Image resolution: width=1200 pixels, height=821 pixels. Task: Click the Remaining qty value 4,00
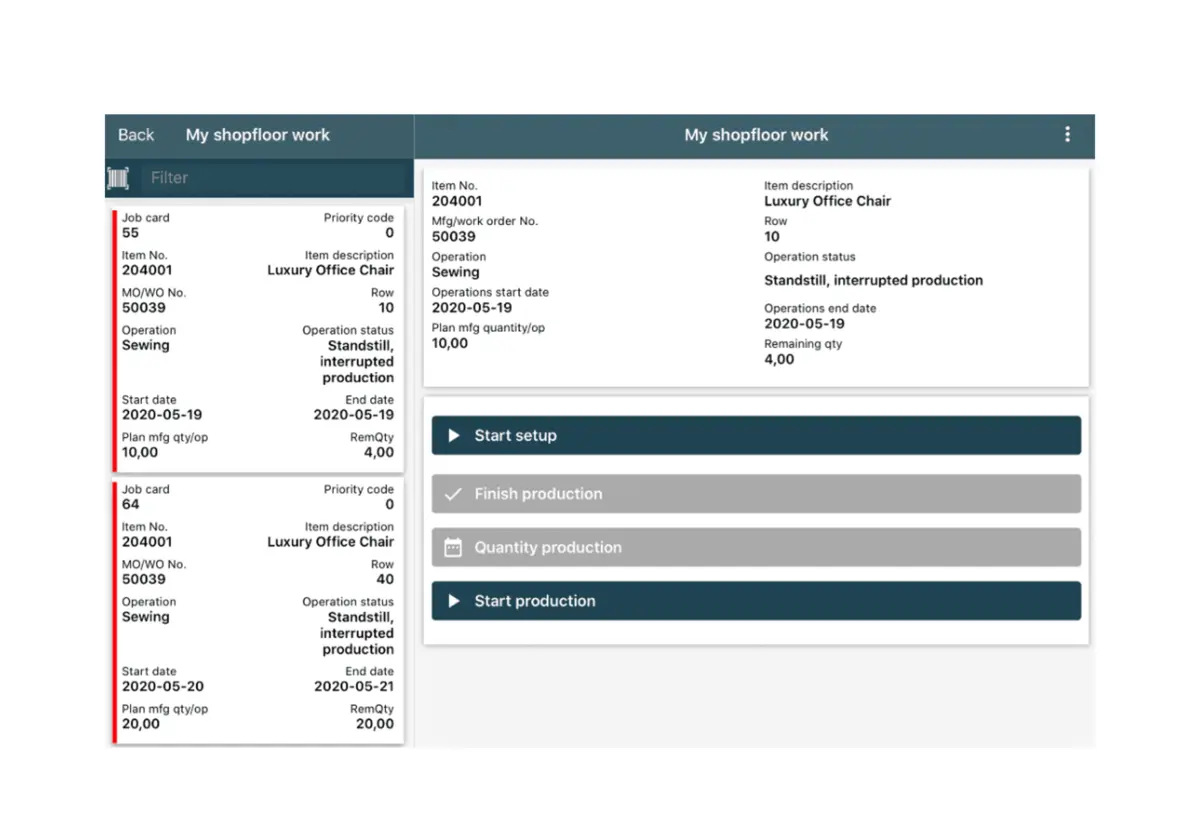[x=778, y=359]
